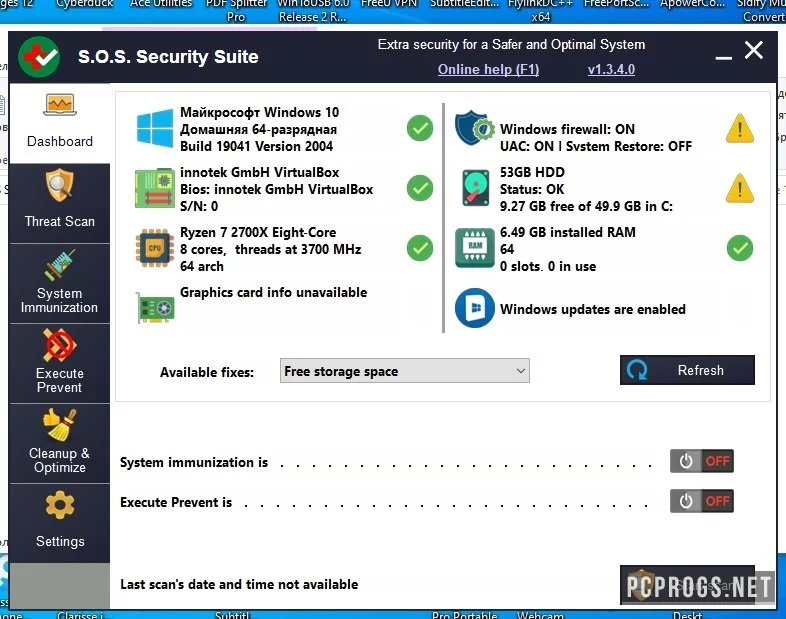Viewport: 786px width, 619px height.
Task: Toggle Execute Prevent switch on
Action: point(702,501)
